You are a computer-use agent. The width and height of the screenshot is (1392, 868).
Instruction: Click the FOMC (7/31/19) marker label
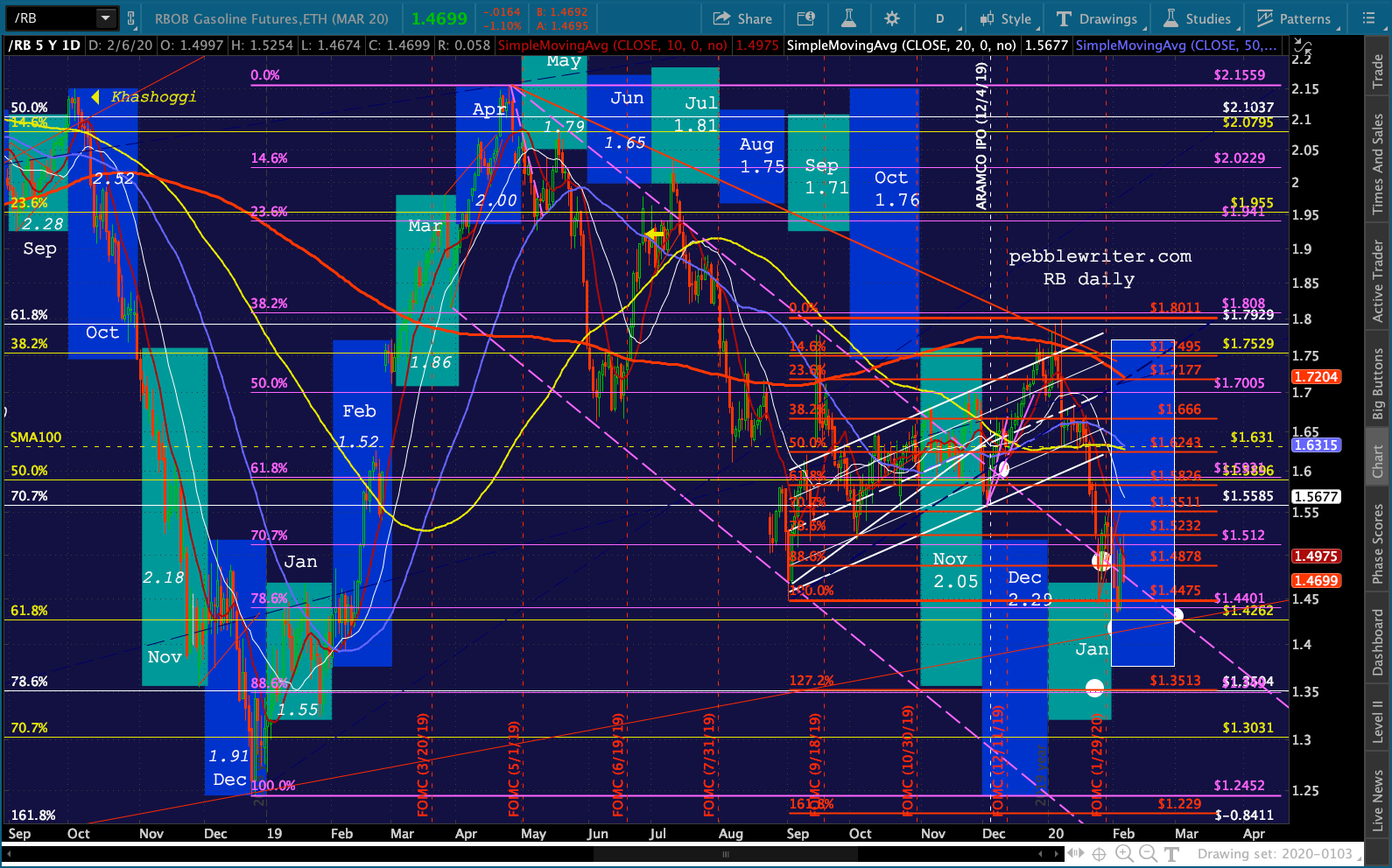tap(709, 766)
